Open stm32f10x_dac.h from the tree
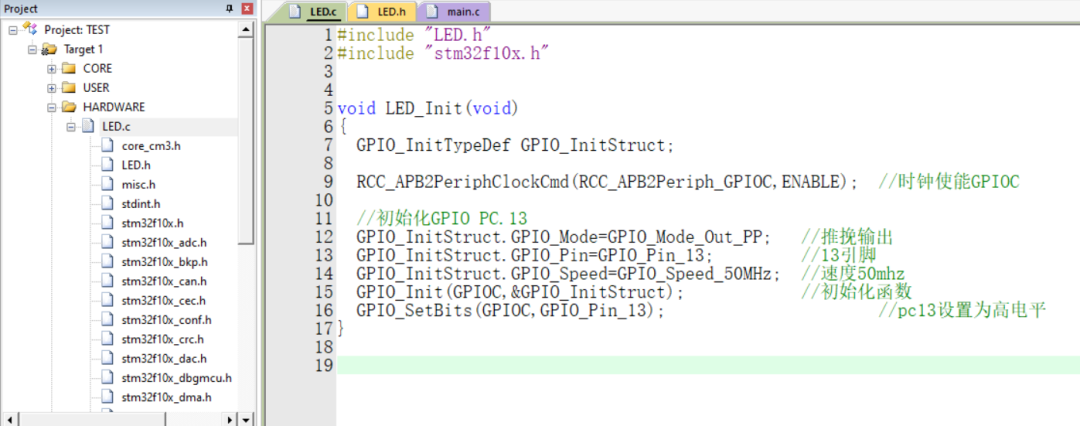This screenshot has width=1080, height=426. point(164,358)
